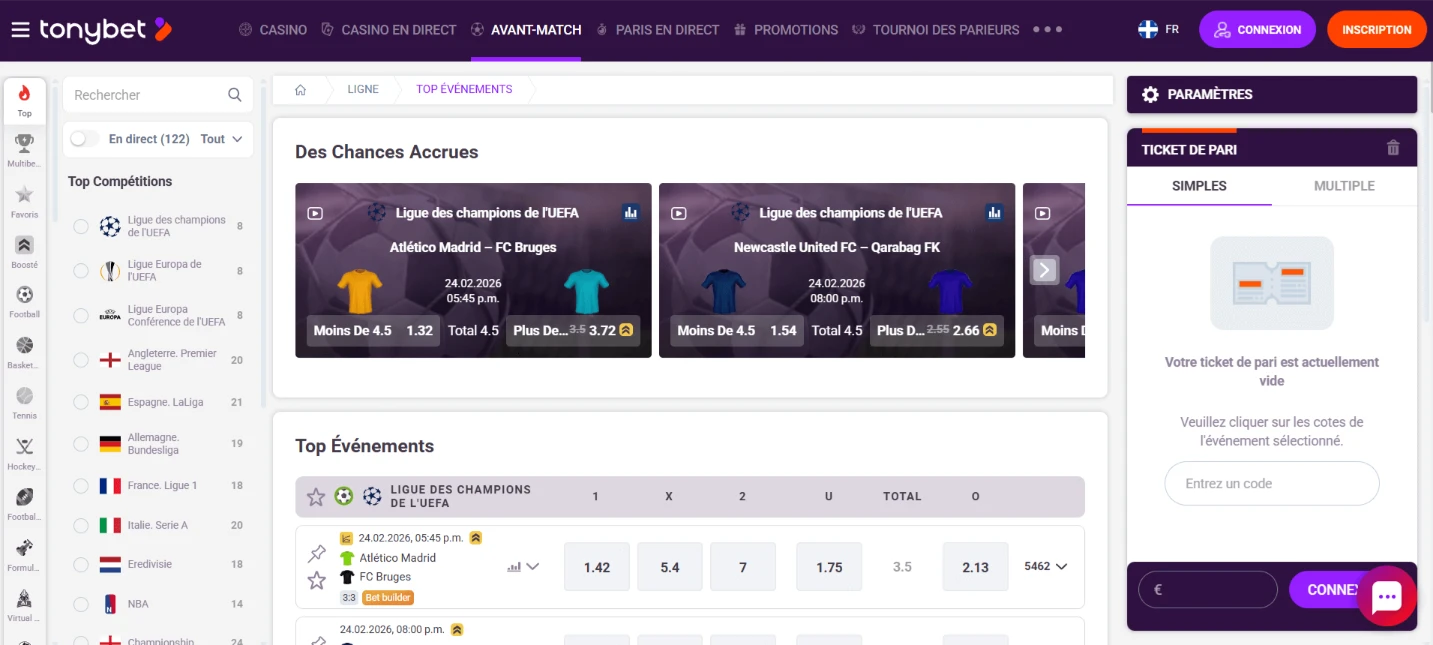Open the Hockey category in sidebar
This screenshot has width=1433, height=645.
24,450
